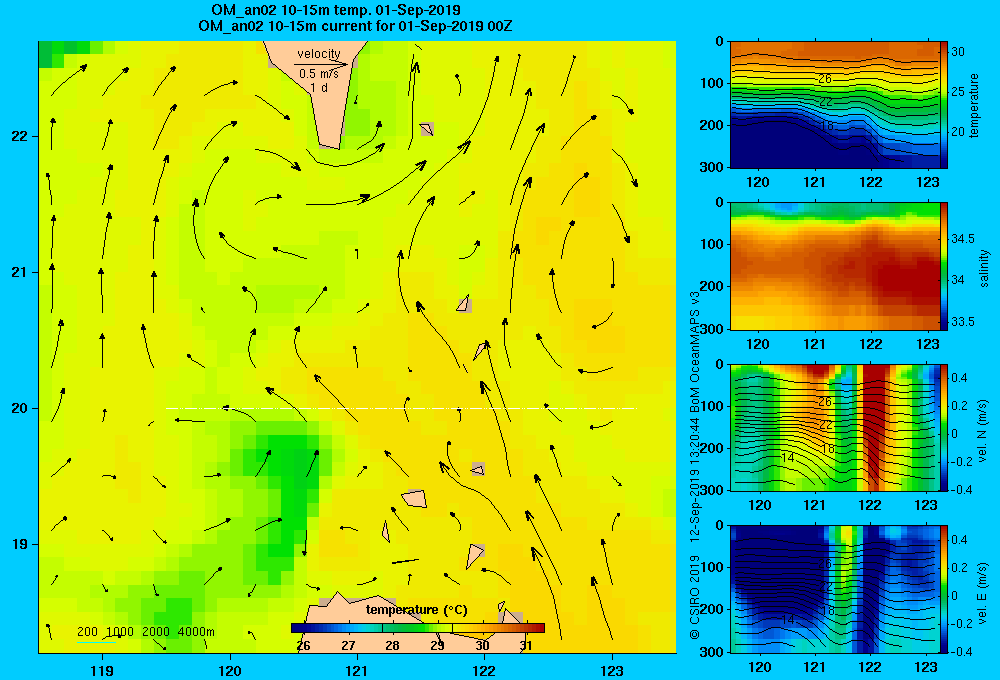Click contour label '14' in the vel. E section
Image resolution: width=1000 pixels, height=680 pixels.
pos(788,619)
